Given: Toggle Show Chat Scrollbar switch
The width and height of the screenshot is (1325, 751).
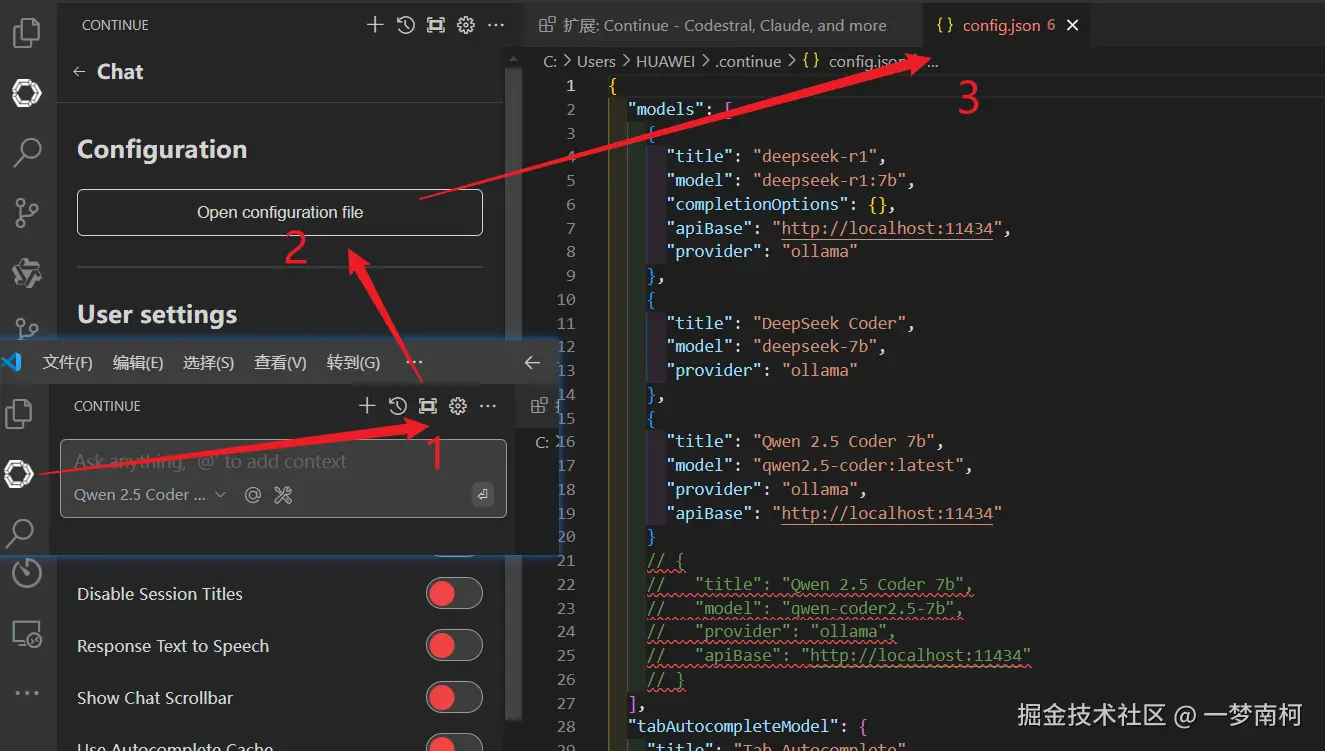Looking at the screenshot, I should tap(454, 697).
